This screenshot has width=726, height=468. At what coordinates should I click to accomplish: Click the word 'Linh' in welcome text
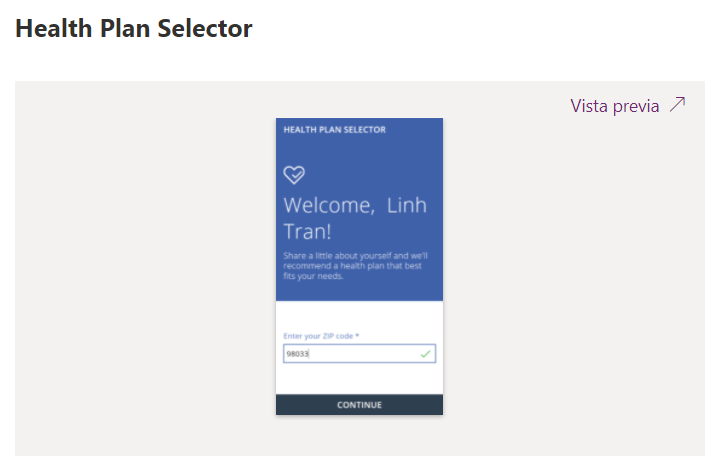point(406,206)
